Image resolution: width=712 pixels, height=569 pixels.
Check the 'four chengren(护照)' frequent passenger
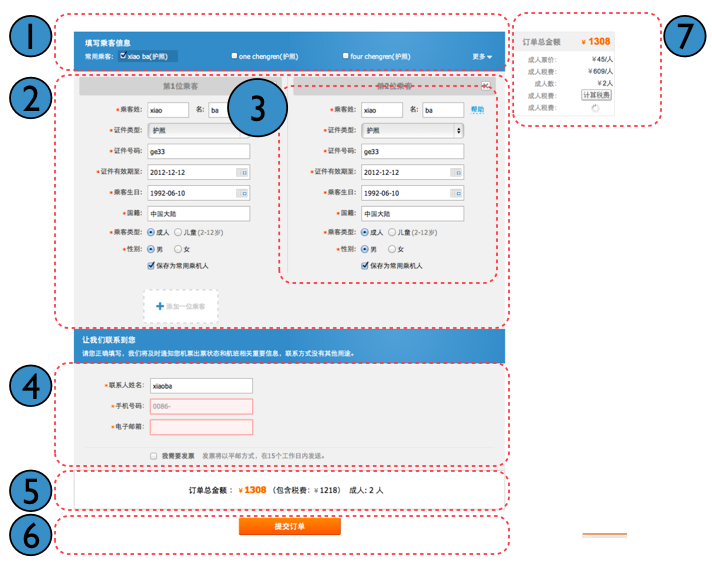tap(345, 56)
